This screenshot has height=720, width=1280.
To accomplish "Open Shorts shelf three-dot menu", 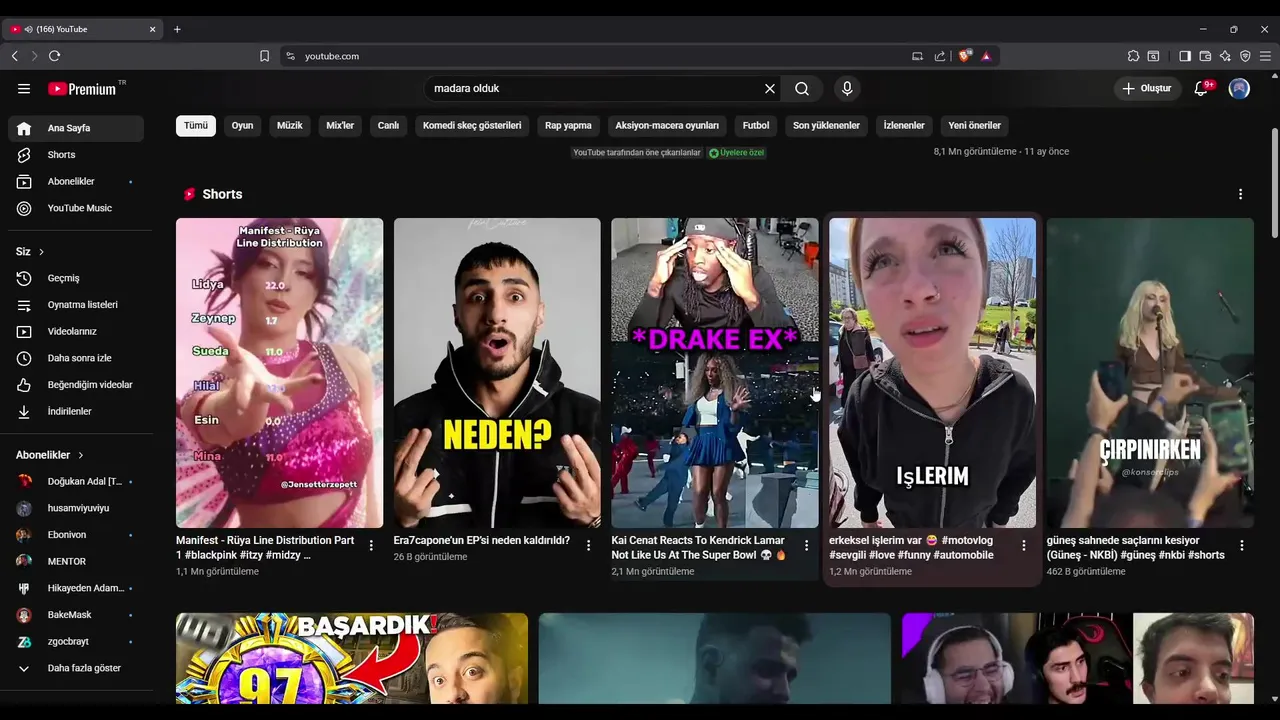I will tap(1240, 194).
